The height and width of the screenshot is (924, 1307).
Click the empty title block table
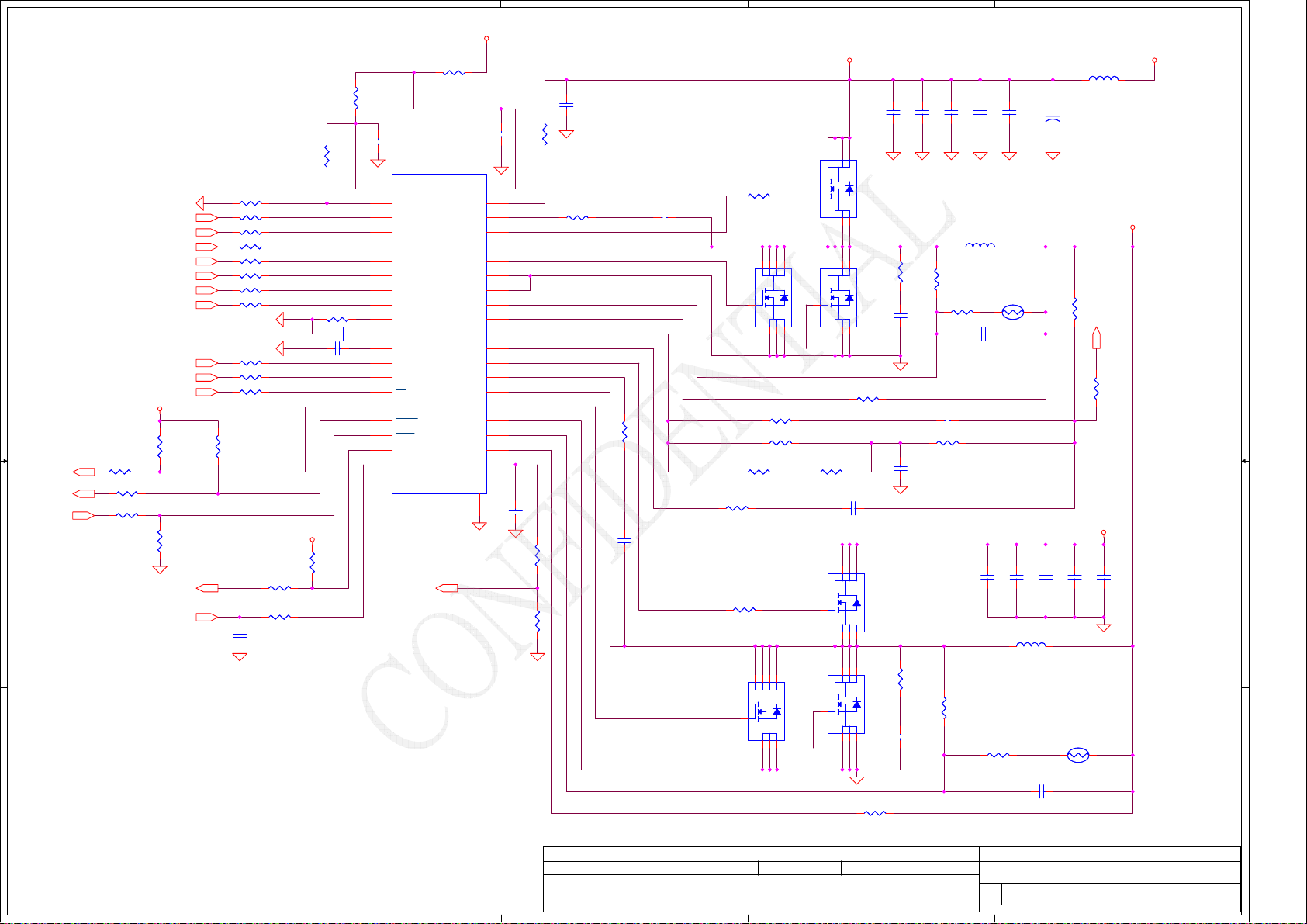point(892,880)
